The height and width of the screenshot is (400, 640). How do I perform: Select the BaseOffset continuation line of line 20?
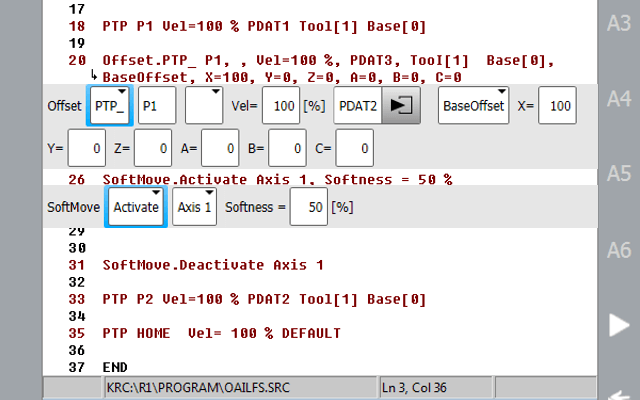(x=282, y=77)
